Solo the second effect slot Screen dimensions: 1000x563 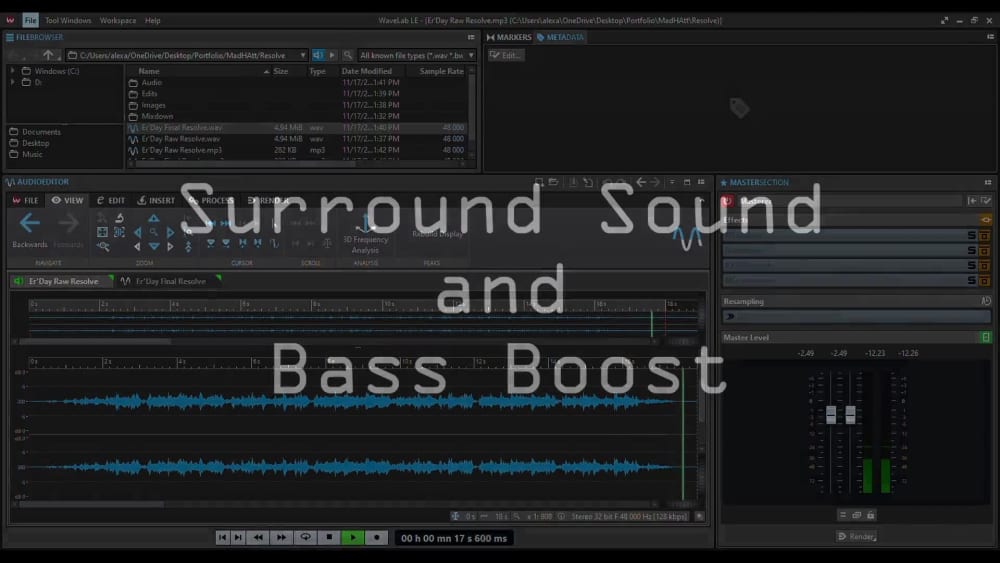[971, 250]
